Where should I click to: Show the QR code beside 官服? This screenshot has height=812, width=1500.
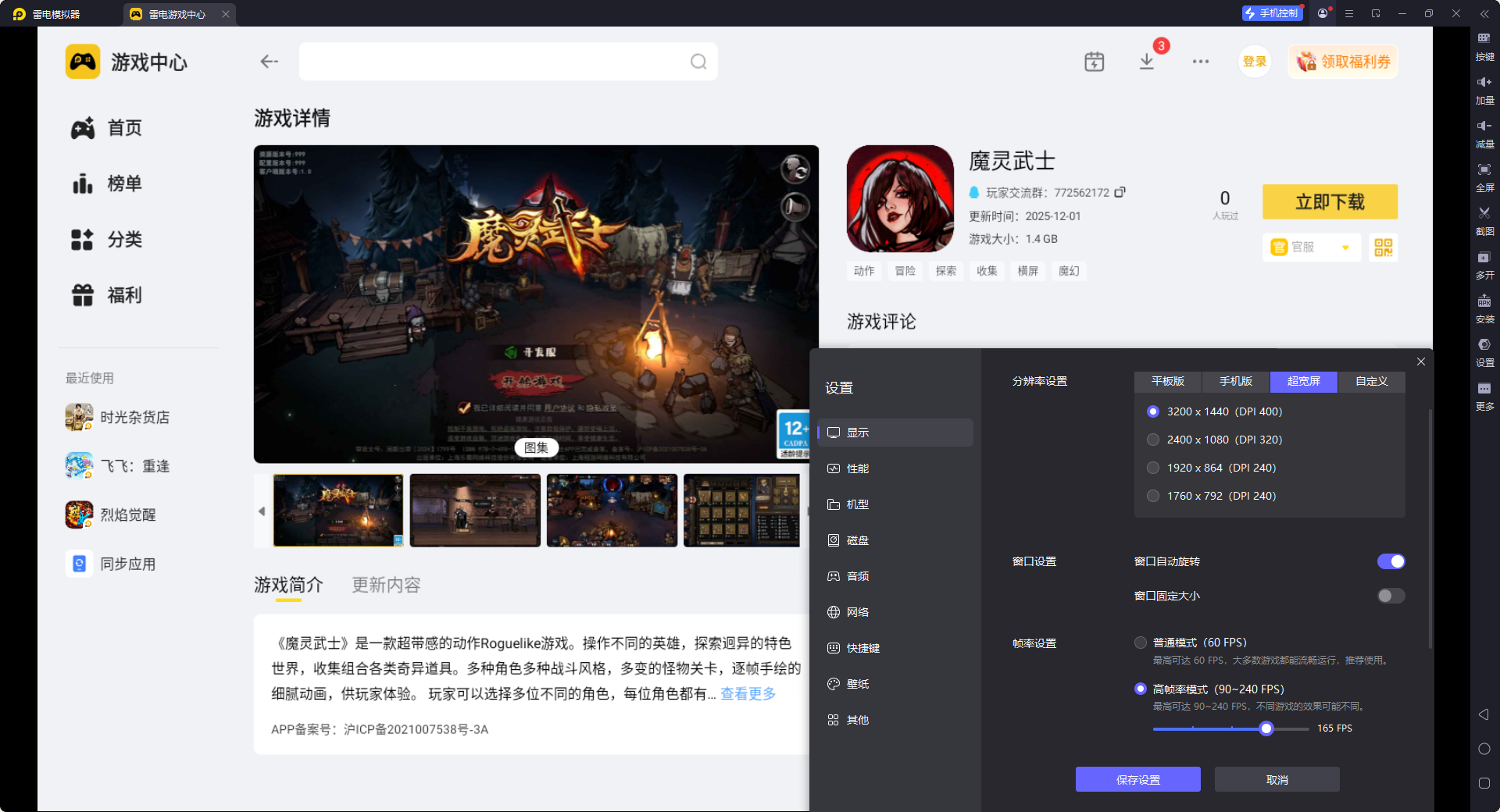[x=1383, y=247]
